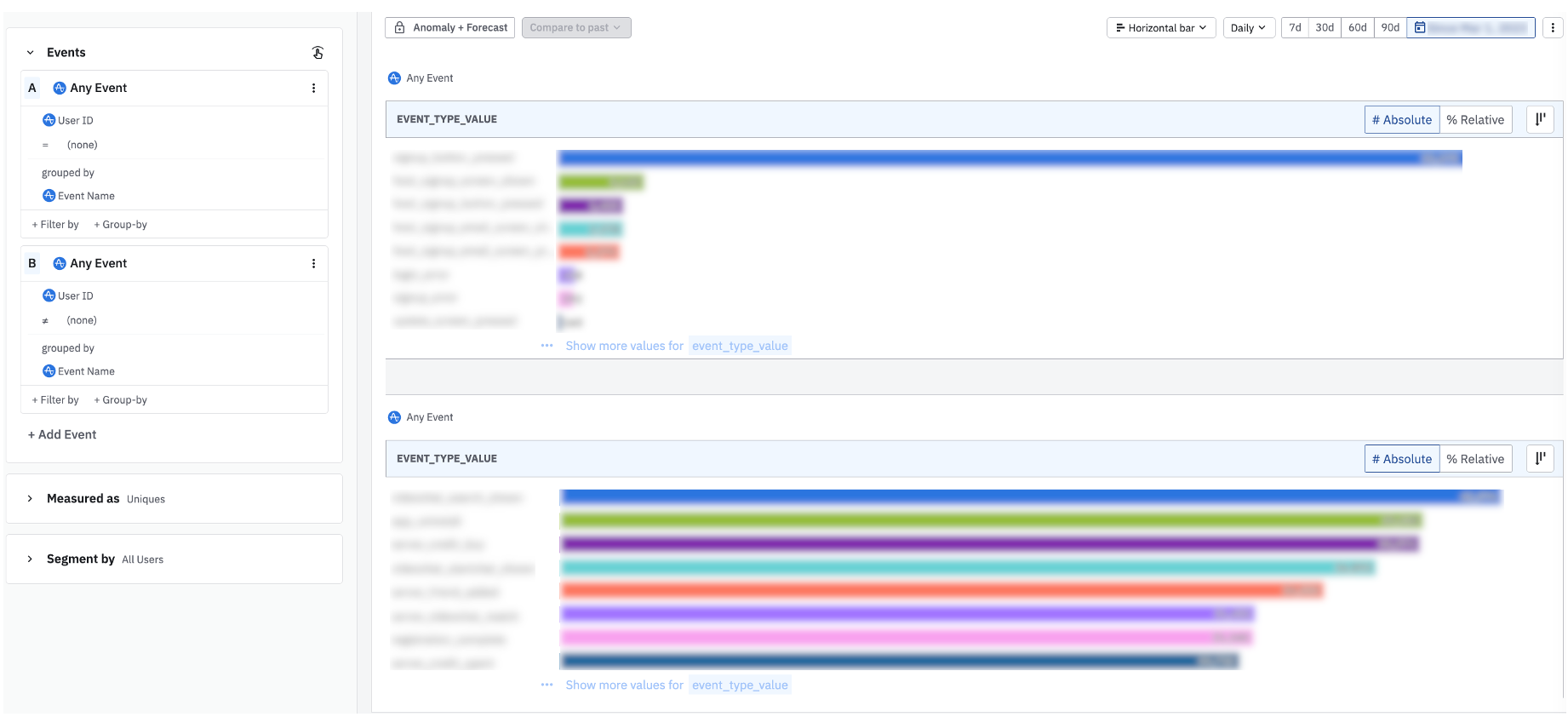
Task: Add a Filter by to event B
Action: [55, 400]
